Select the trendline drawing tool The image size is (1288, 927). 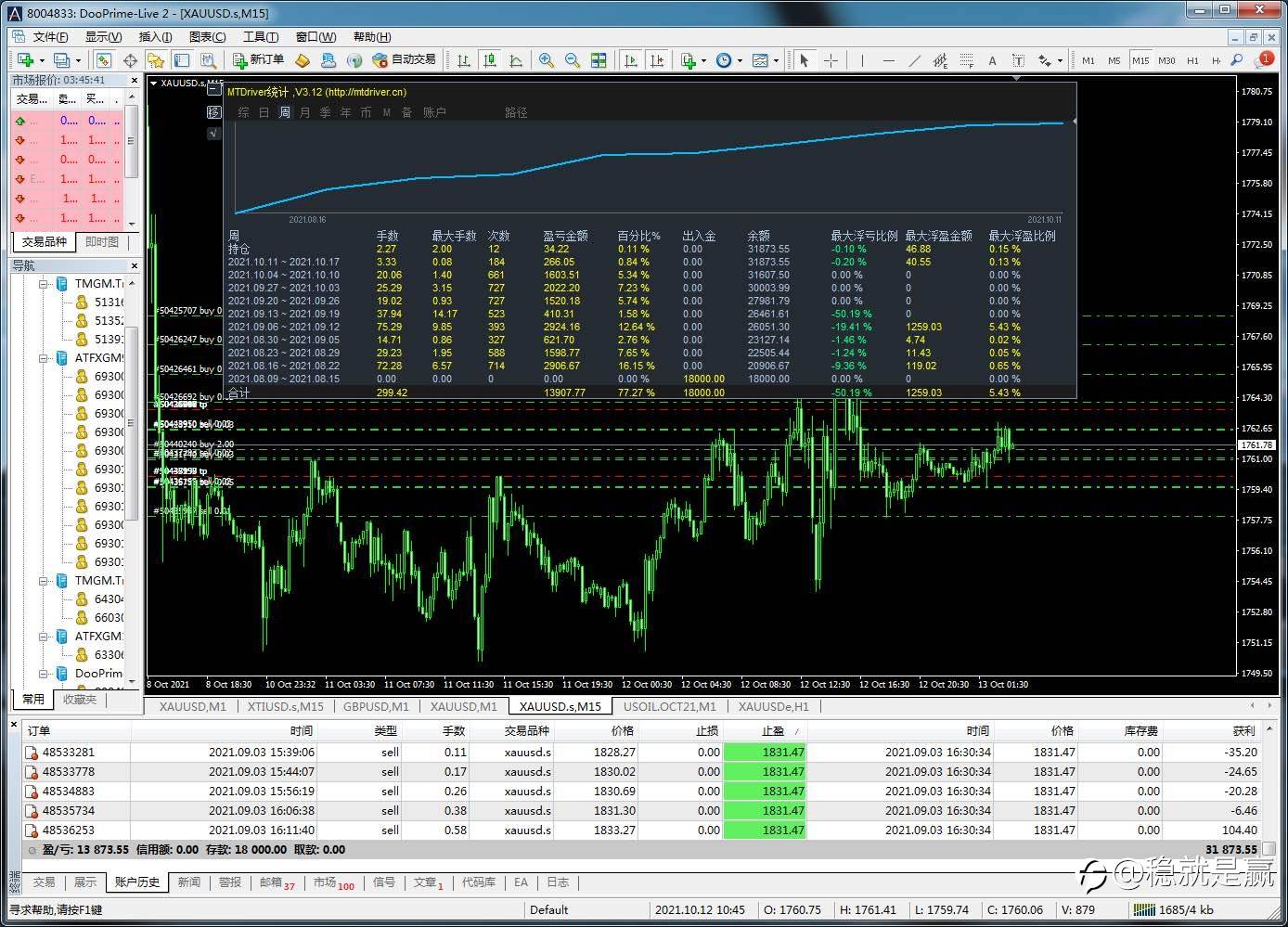point(914,59)
